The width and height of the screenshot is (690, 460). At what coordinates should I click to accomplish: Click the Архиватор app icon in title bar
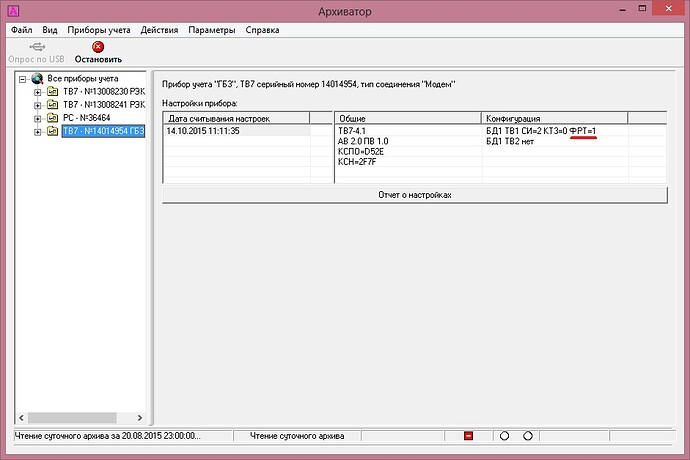click(13, 11)
